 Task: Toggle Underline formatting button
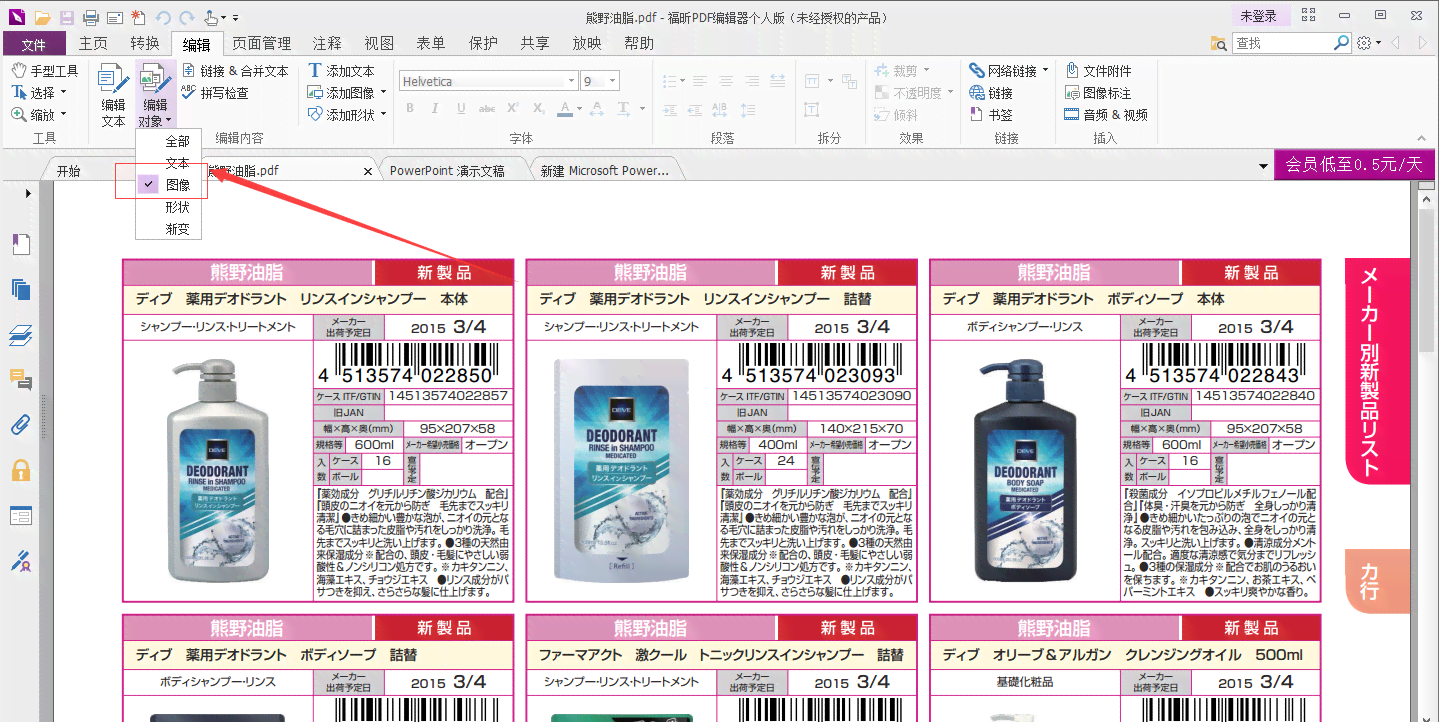(x=461, y=108)
